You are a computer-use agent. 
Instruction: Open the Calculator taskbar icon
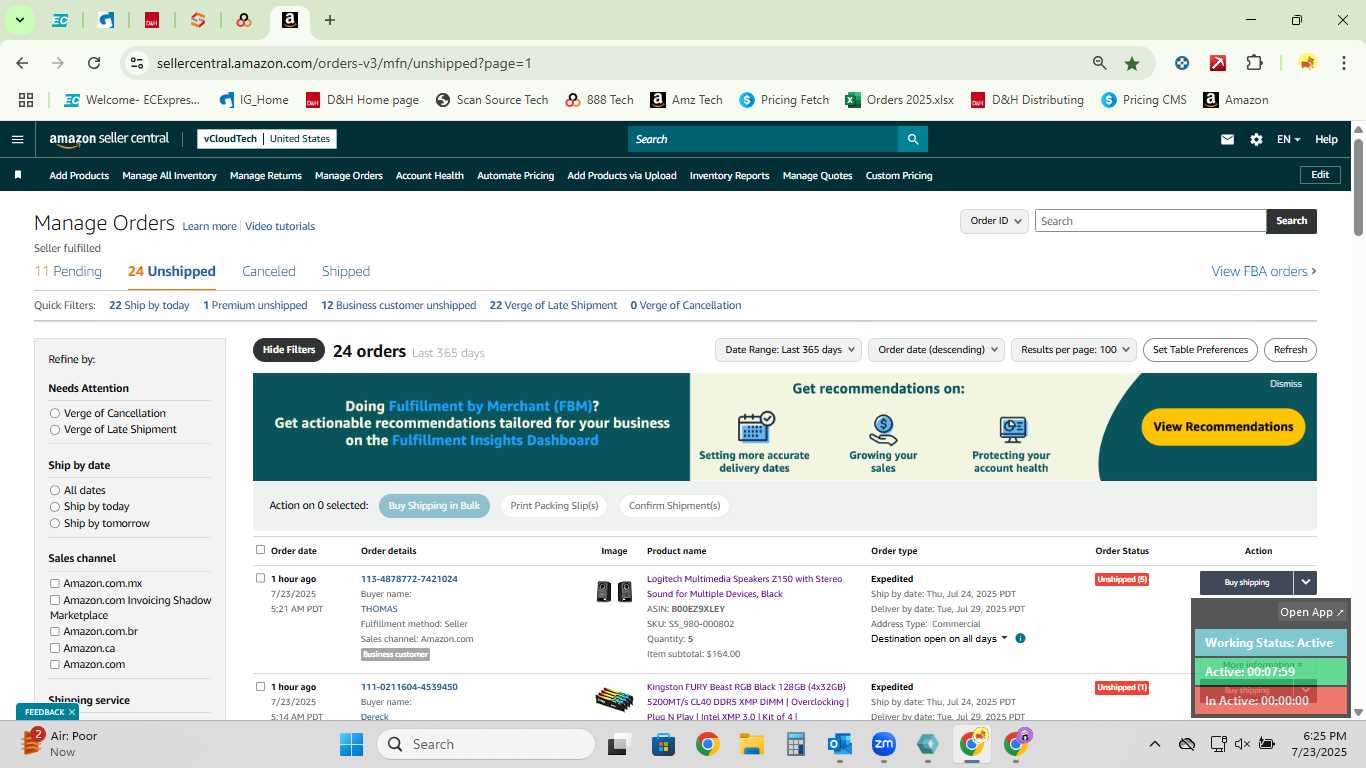point(796,744)
